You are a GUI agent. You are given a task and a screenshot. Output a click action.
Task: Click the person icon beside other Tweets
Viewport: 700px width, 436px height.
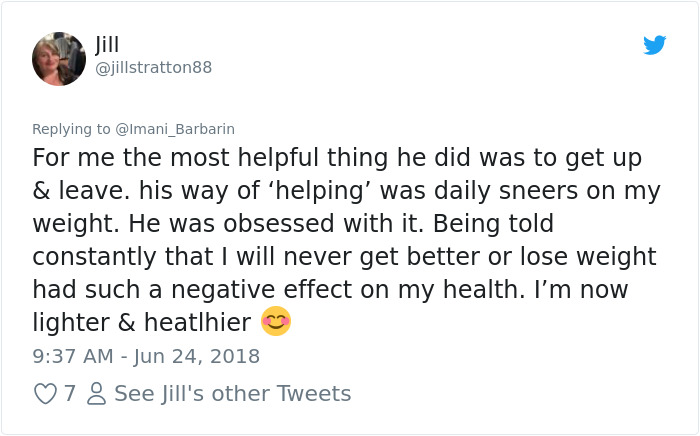pyautogui.click(x=96, y=394)
